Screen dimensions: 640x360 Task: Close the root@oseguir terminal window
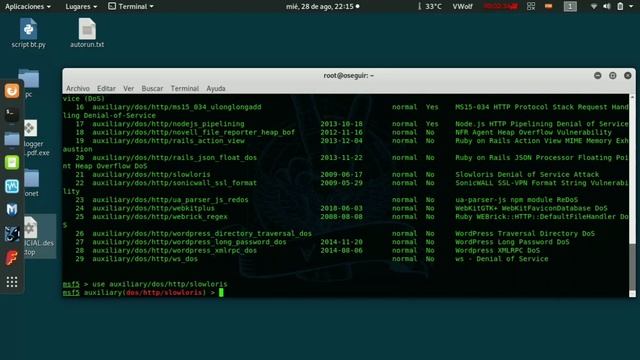point(628,76)
